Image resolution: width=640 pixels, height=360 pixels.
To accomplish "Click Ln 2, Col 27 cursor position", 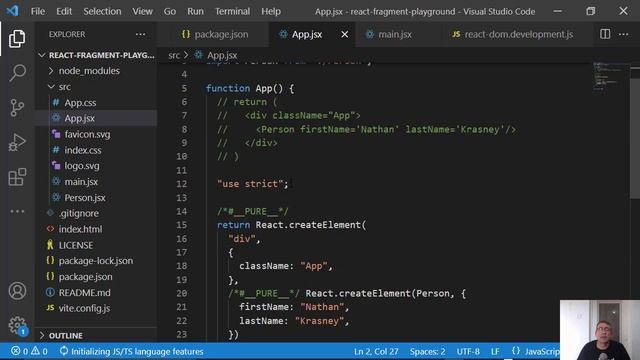I will [376, 351].
